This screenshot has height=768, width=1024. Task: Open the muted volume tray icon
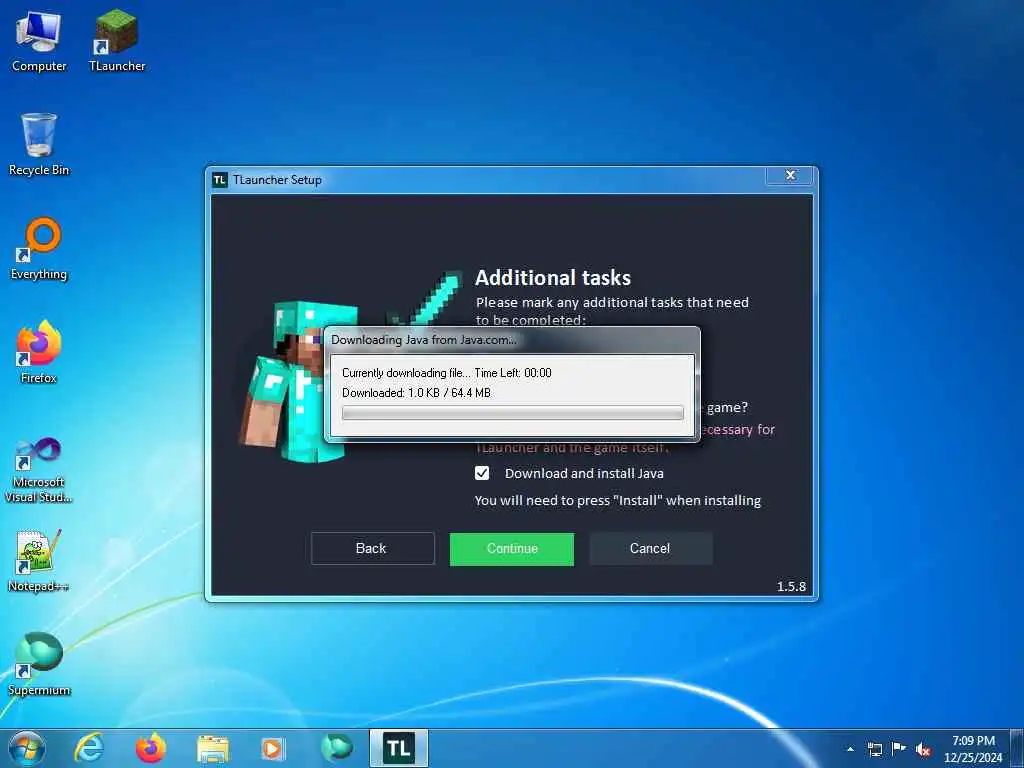coord(923,750)
